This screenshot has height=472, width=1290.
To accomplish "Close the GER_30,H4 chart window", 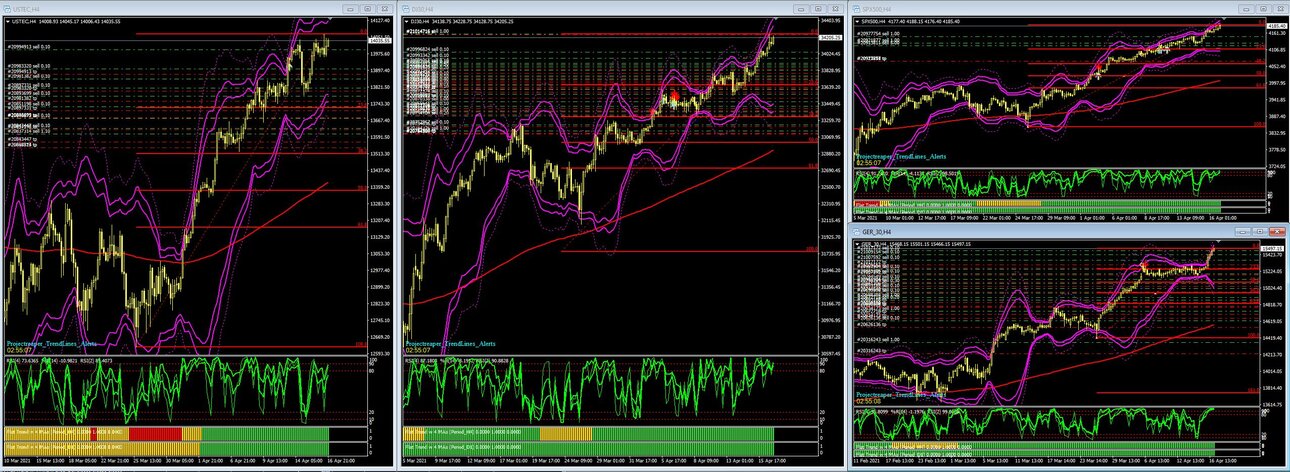I will (x=1277, y=232).
